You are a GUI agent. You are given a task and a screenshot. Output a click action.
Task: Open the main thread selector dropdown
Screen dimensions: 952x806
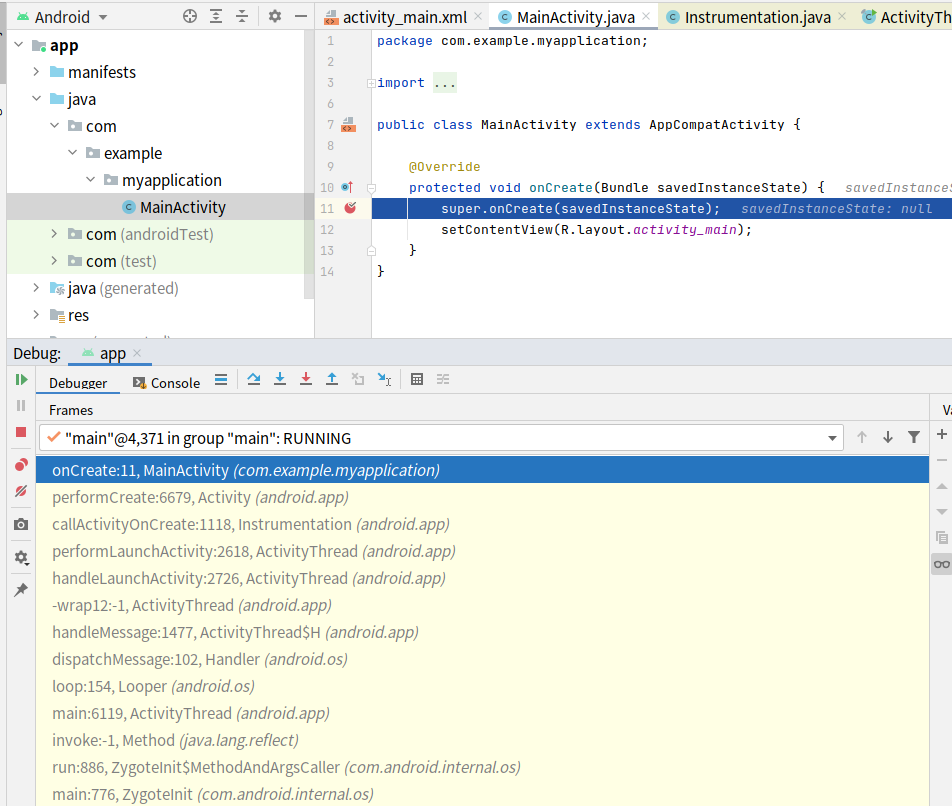pos(833,438)
